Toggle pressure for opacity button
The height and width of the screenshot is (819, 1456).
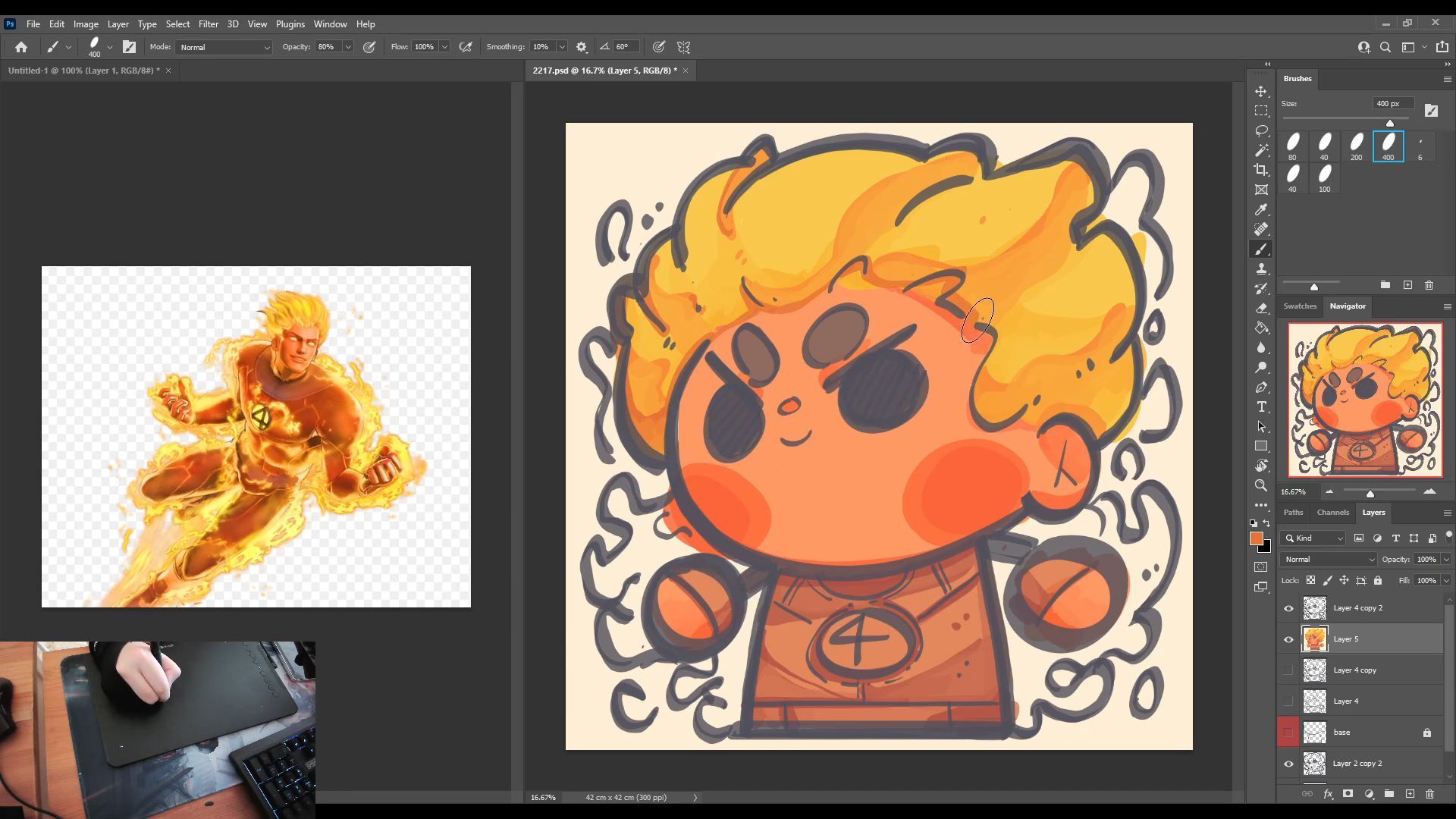369,47
